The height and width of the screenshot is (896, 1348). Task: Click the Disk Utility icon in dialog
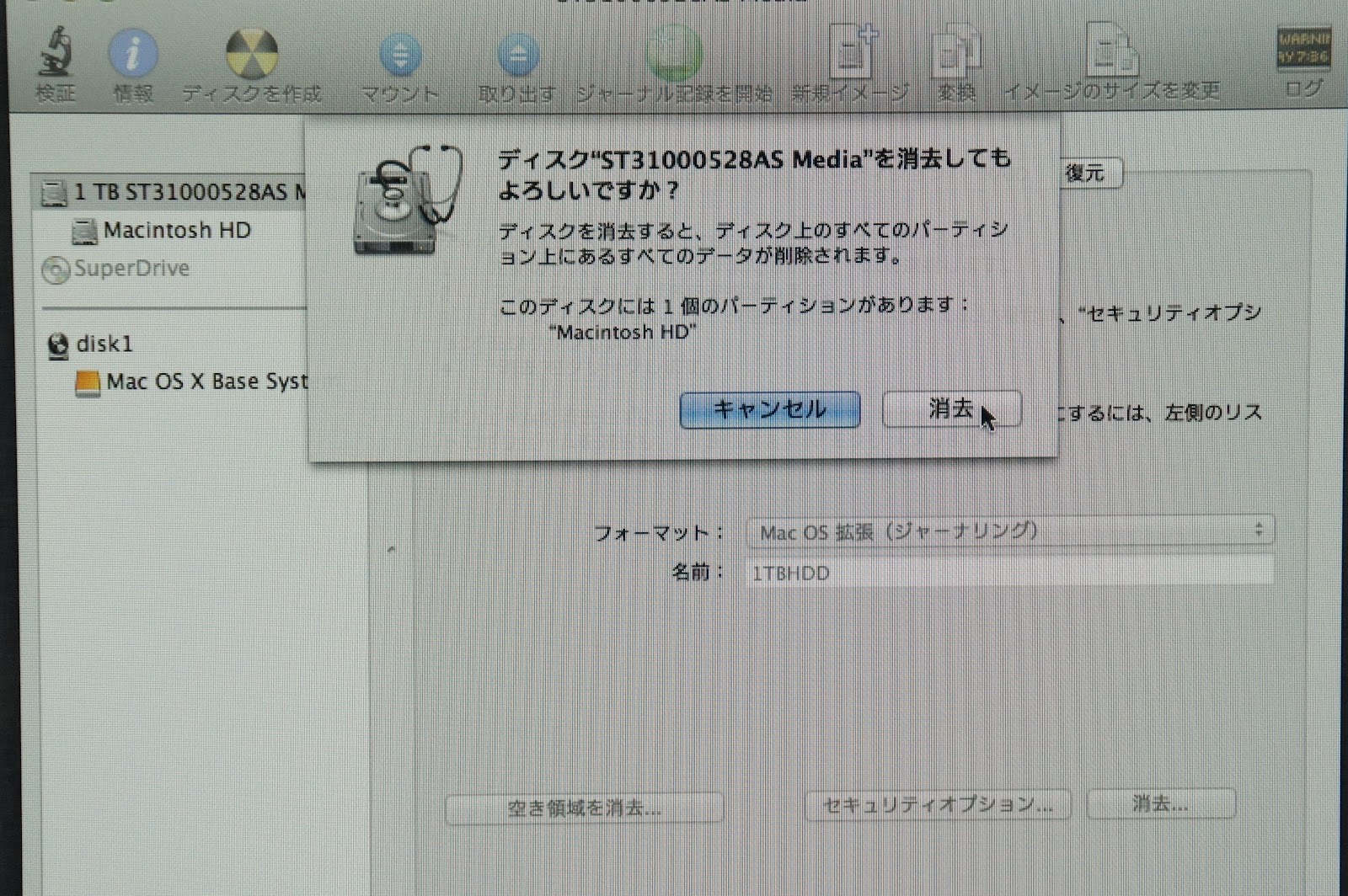[x=408, y=200]
